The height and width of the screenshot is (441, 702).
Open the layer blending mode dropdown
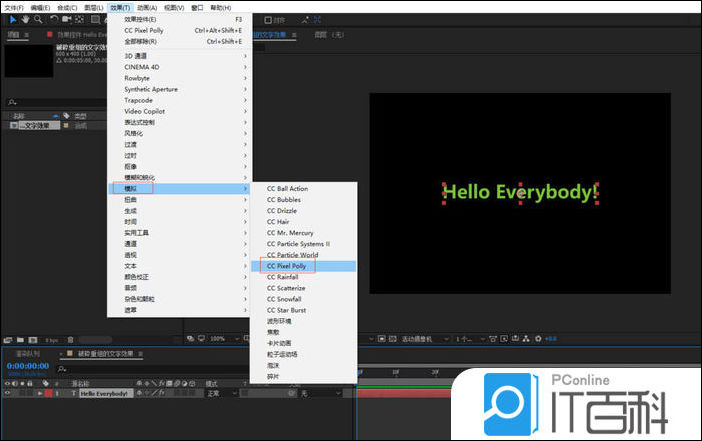[221, 394]
